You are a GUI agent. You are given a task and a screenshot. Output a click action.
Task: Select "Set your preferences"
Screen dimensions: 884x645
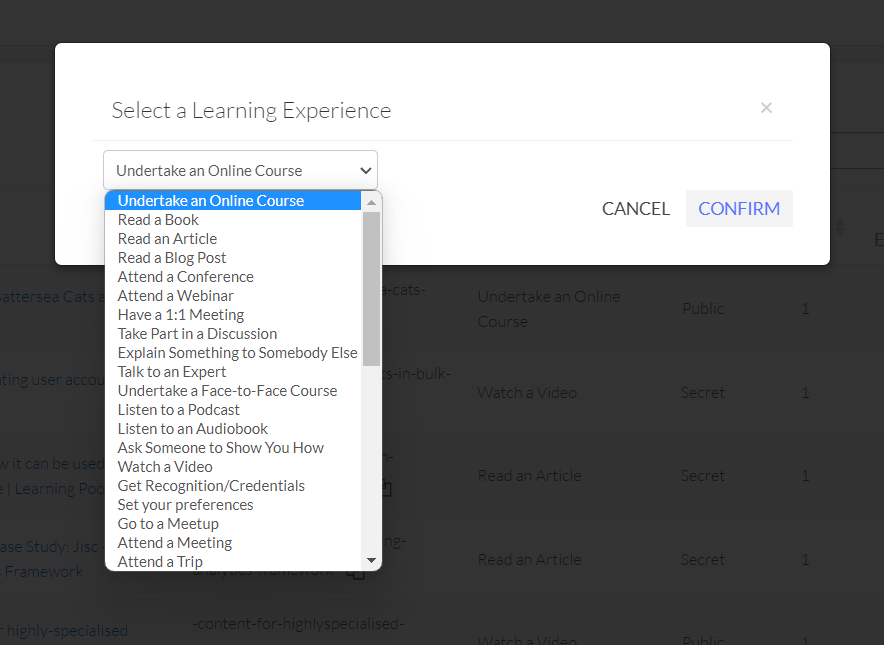pyautogui.click(x=185, y=504)
